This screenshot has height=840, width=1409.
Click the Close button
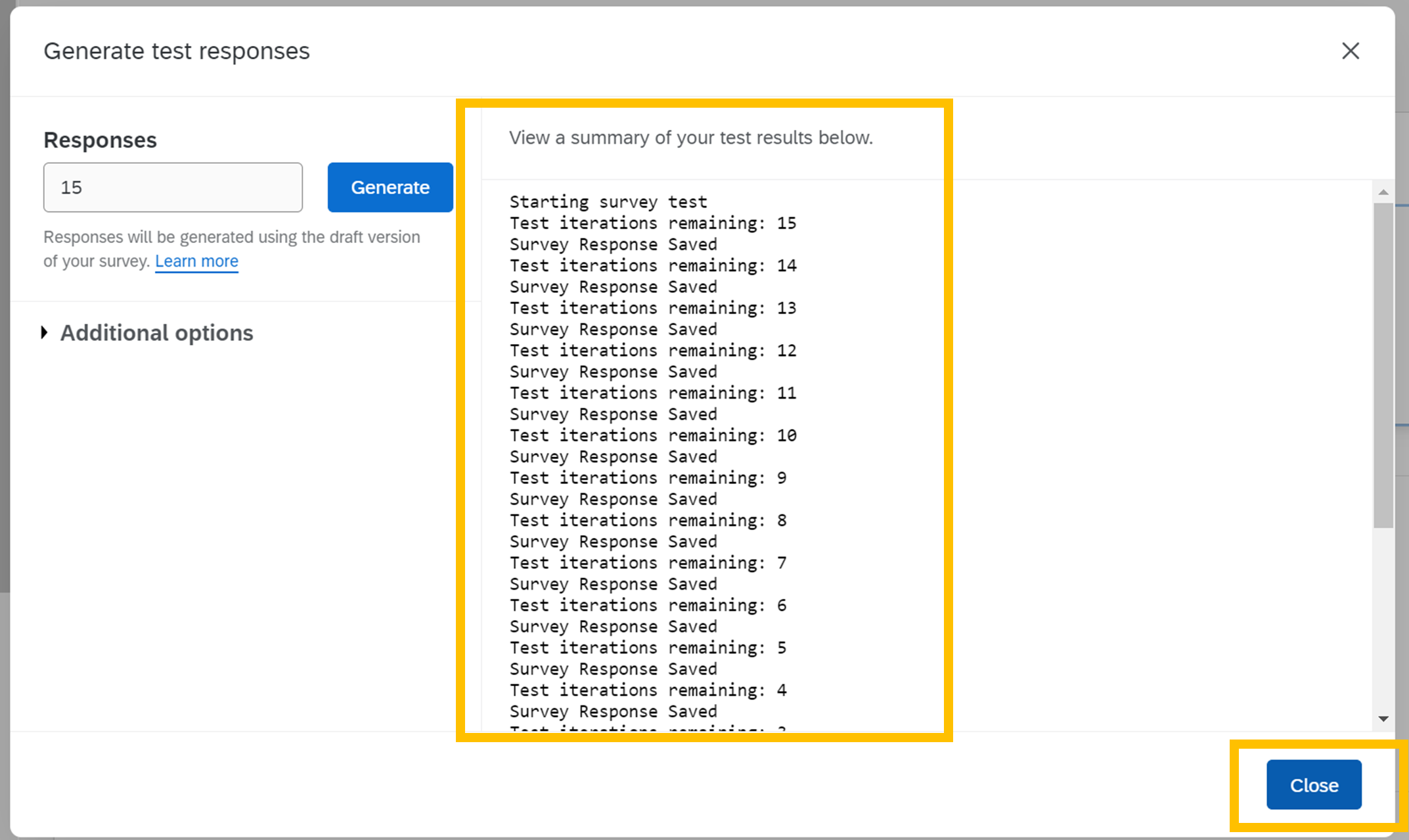pos(1314,784)
